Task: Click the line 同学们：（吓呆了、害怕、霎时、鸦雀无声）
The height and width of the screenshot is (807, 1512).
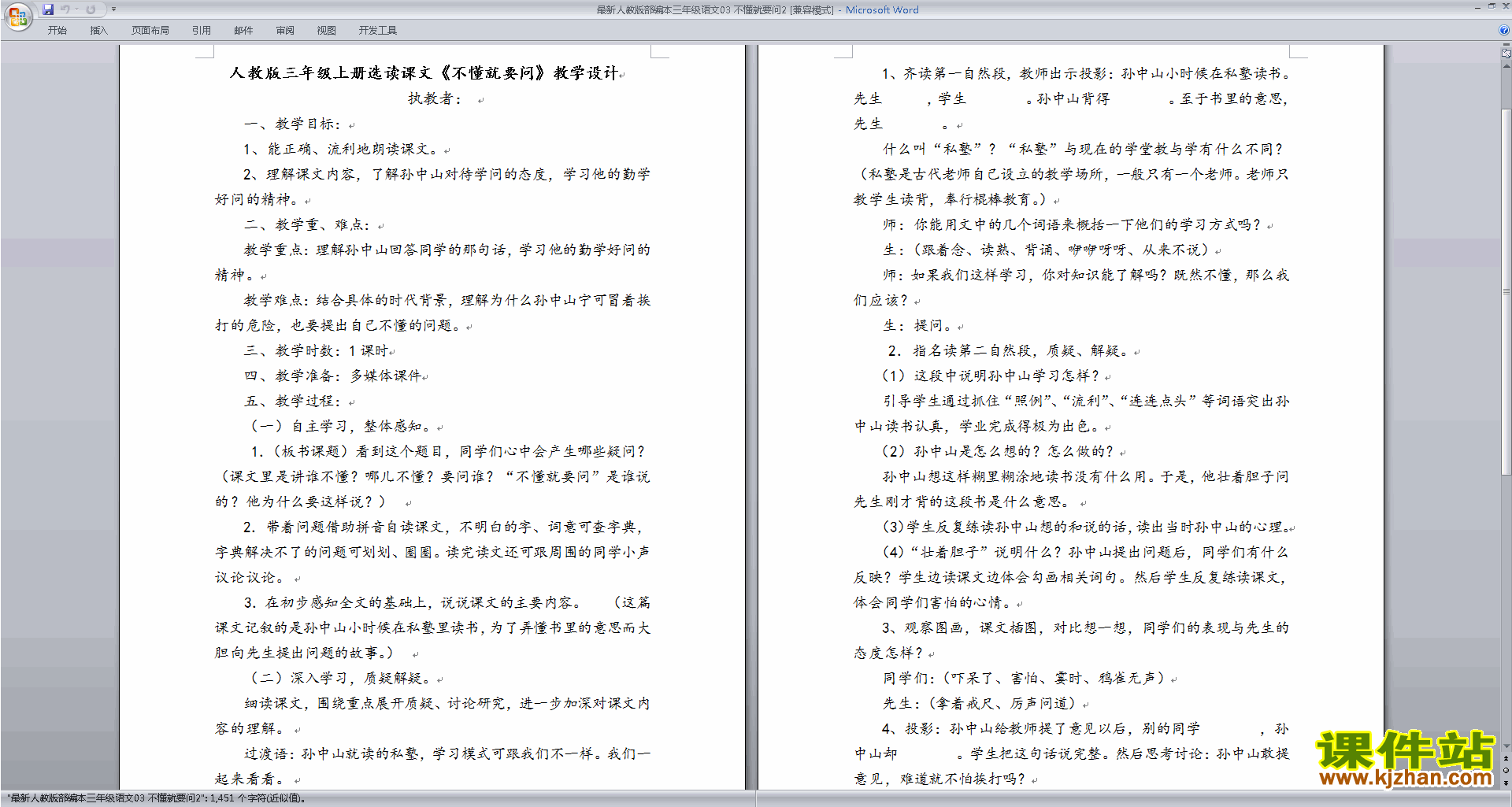Action: (x=1025, y=678)
